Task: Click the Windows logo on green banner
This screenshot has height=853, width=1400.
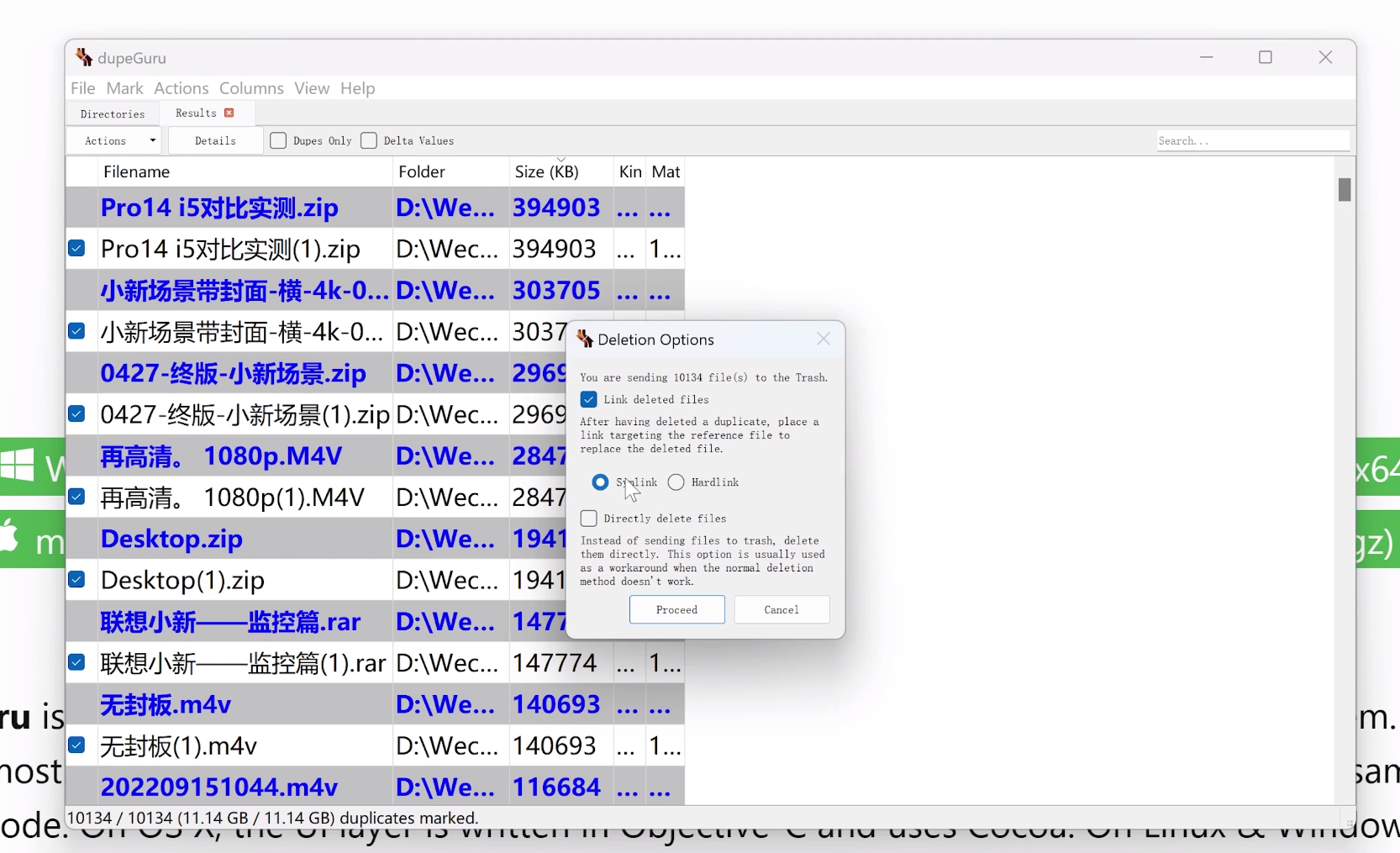Action: (x=17, y=466)
